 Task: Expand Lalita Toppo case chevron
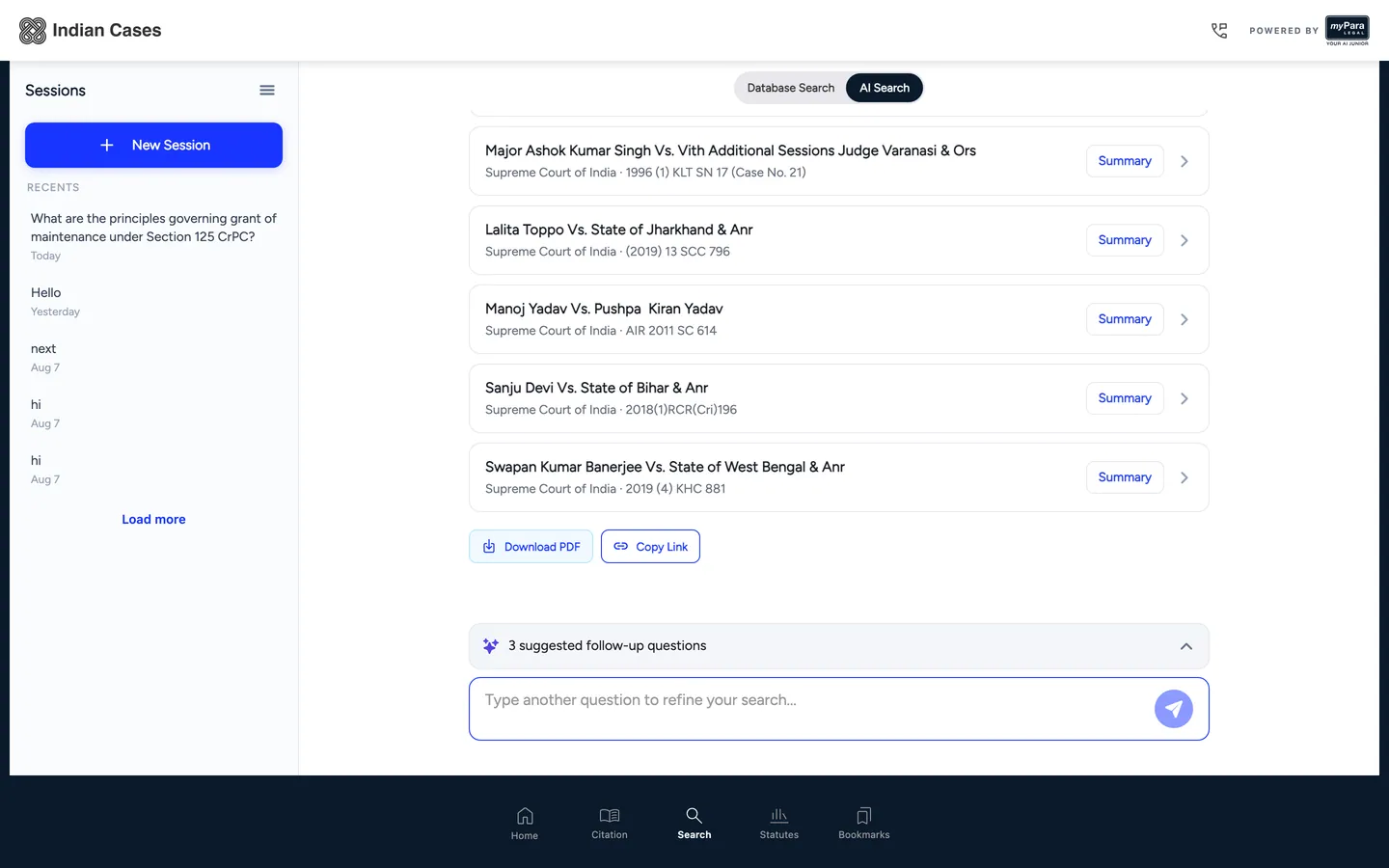[x=1185, y=240]
